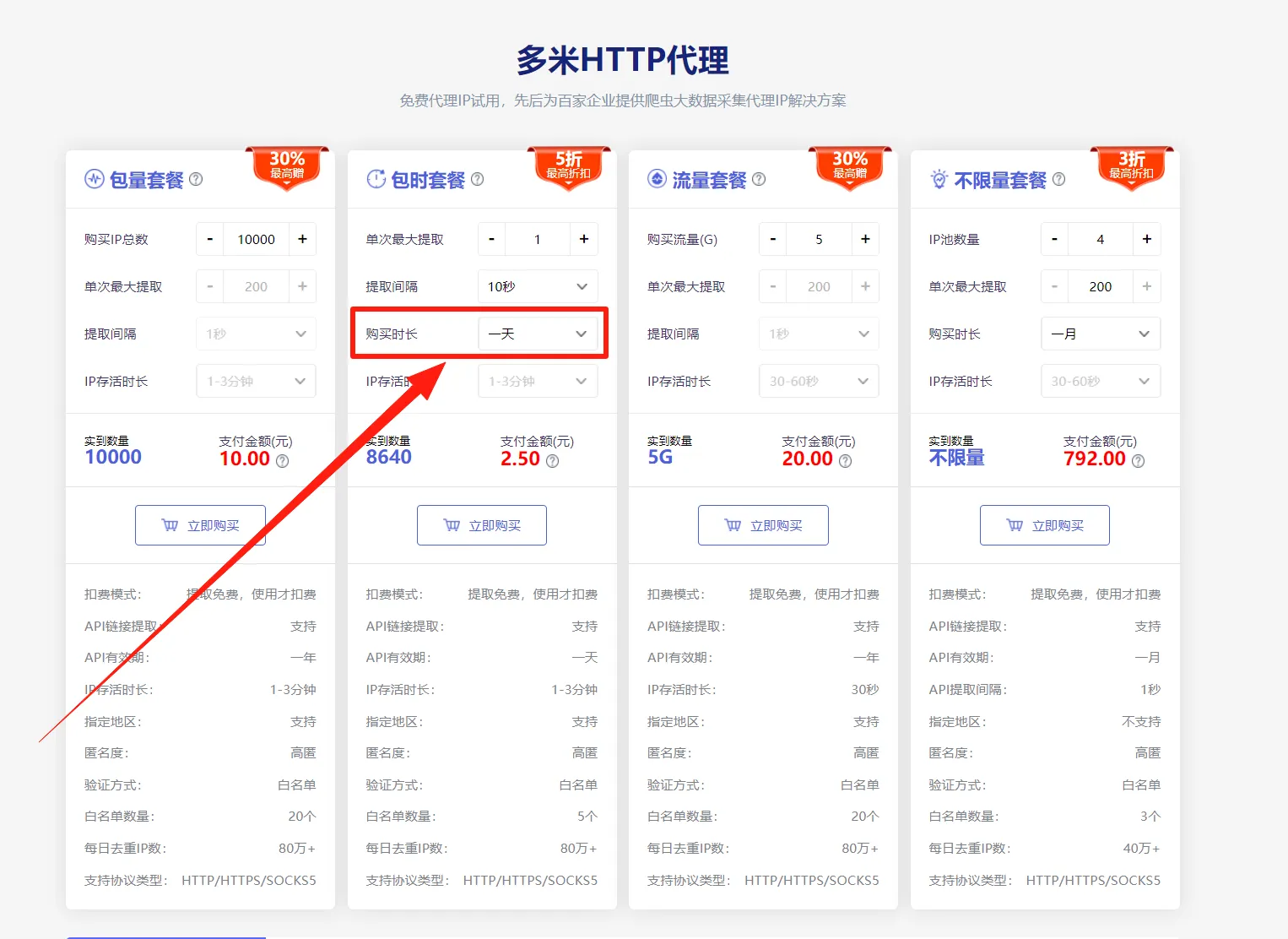1288x939 pixels.
Task: Click the 流量套餐 circle icon
Action: click(x=657, y=179)
